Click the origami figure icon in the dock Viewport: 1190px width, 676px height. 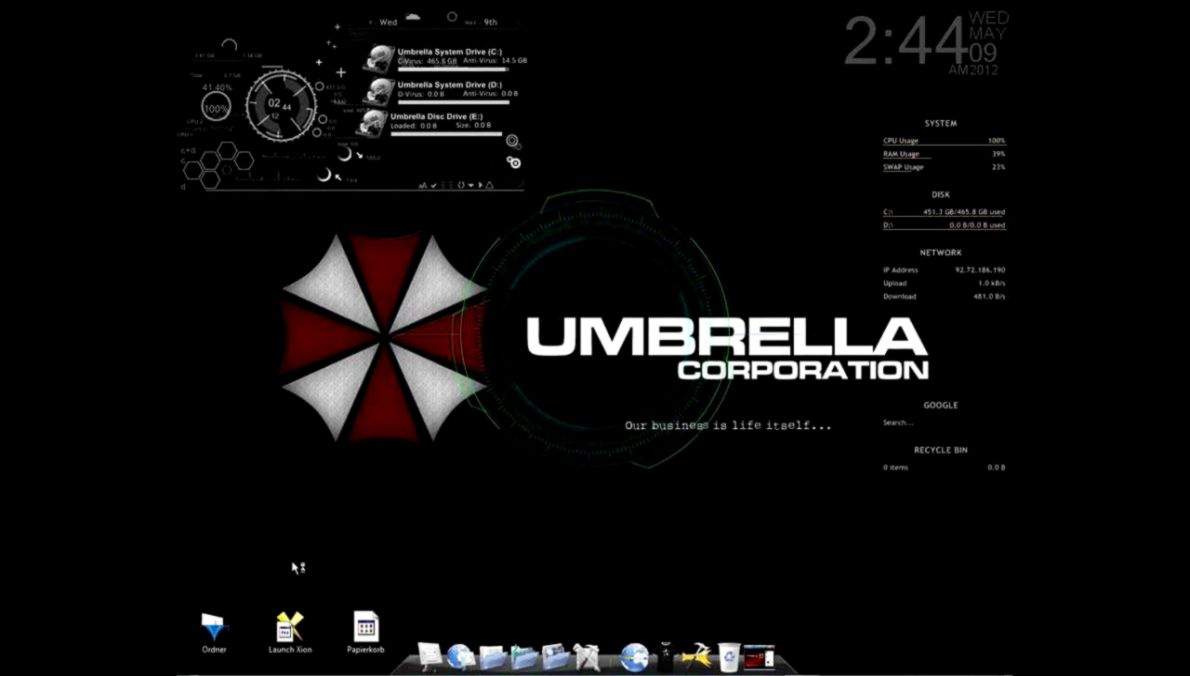point(585,656)
